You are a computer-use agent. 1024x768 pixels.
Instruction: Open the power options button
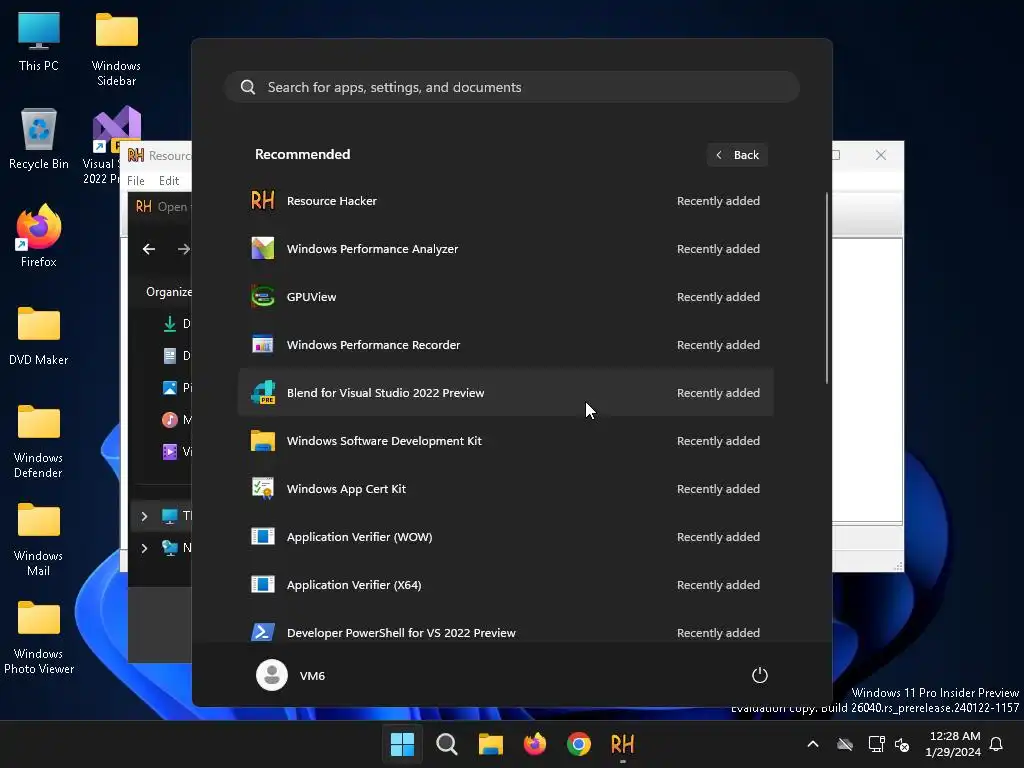tap(759, 675)
